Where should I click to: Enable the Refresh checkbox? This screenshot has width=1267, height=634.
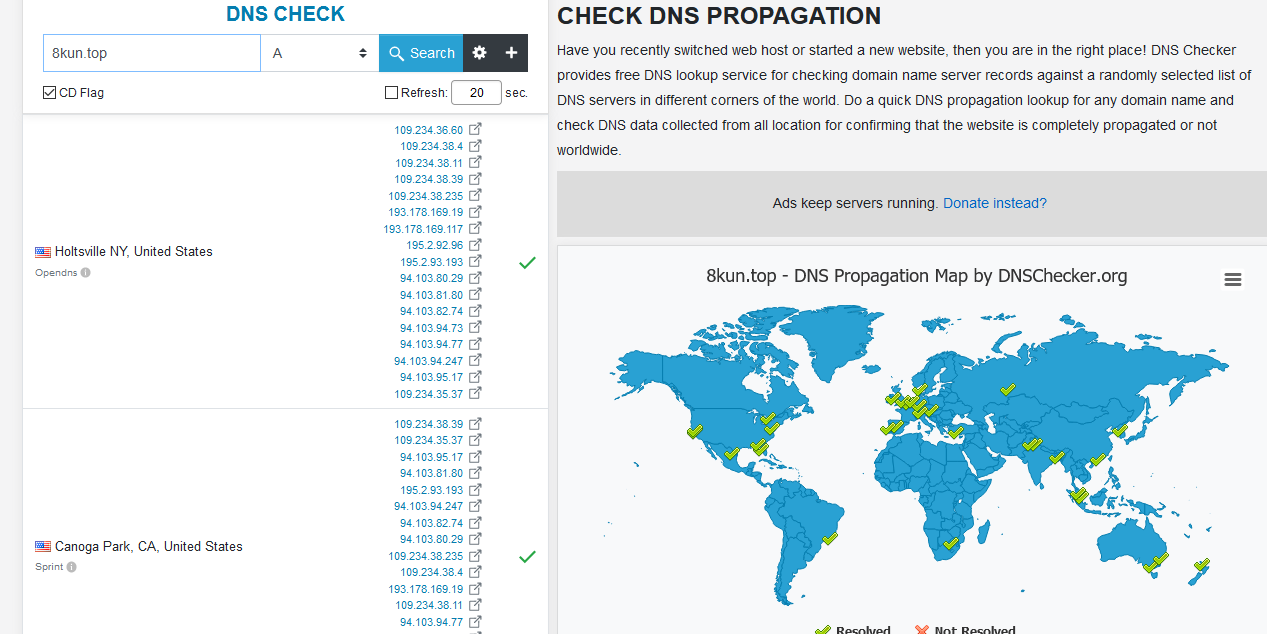(x=391, y=92)
